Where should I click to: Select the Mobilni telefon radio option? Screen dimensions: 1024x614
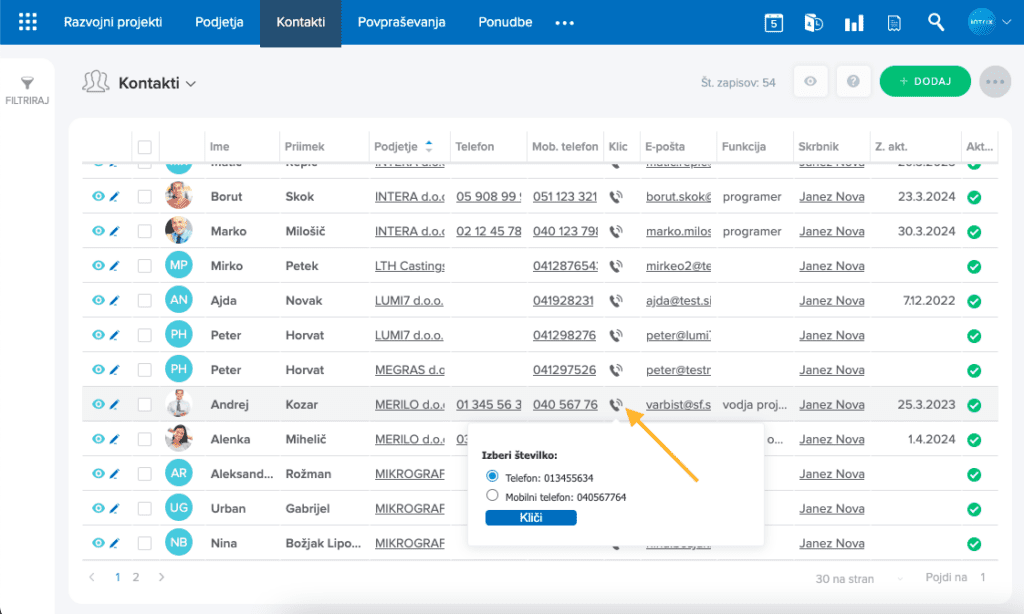pyautogui.click(x=492, y=495)
